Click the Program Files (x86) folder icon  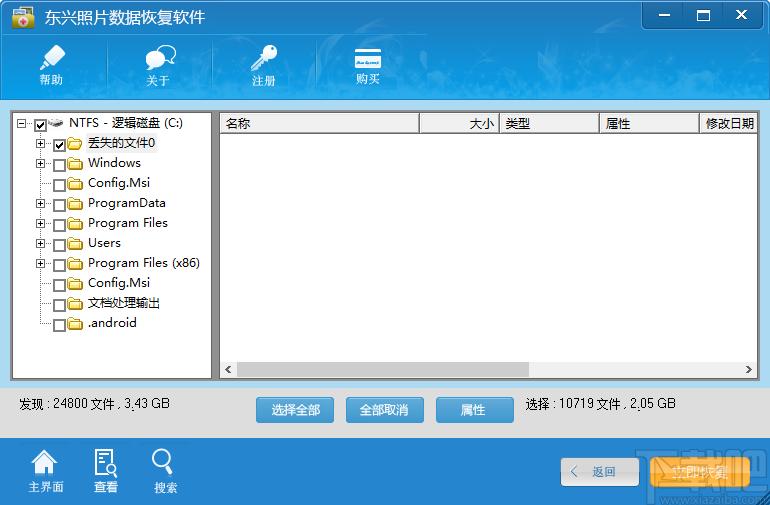click(x=75, y=263)
